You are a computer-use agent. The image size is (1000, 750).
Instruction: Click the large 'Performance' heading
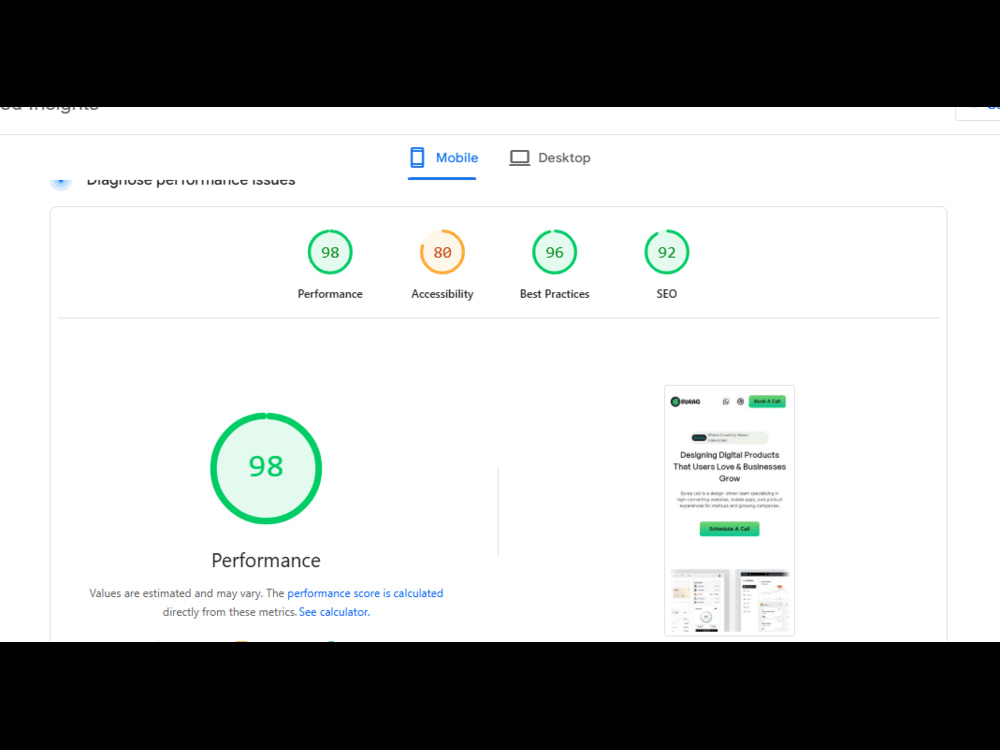pos(266,560)
